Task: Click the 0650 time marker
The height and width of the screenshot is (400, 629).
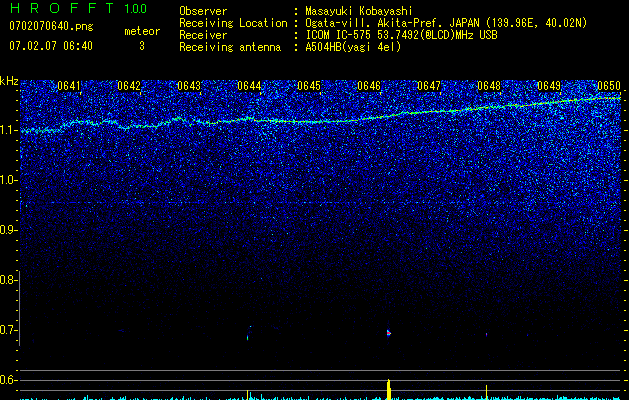Action: pyautogui.click(x=609, y=86)
